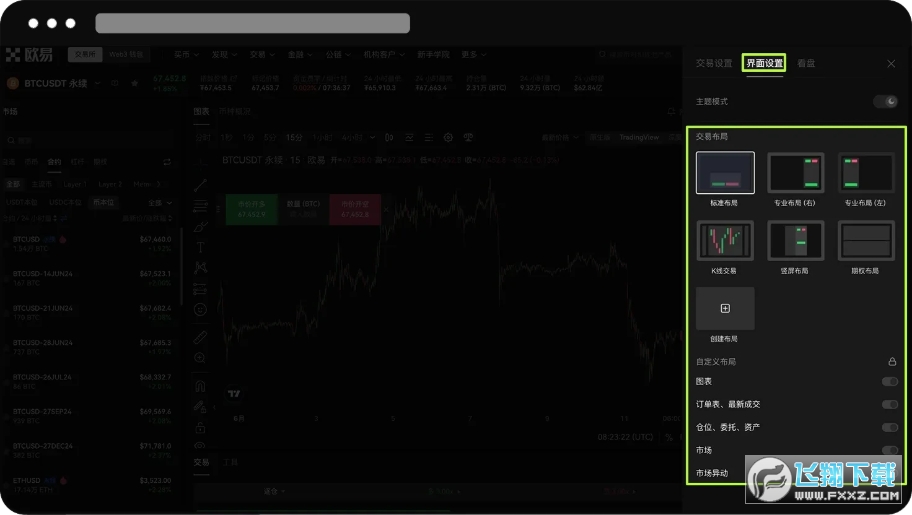Choose the 专业布局 (右) layout icon
912x515 pixels.
[795, 172]
